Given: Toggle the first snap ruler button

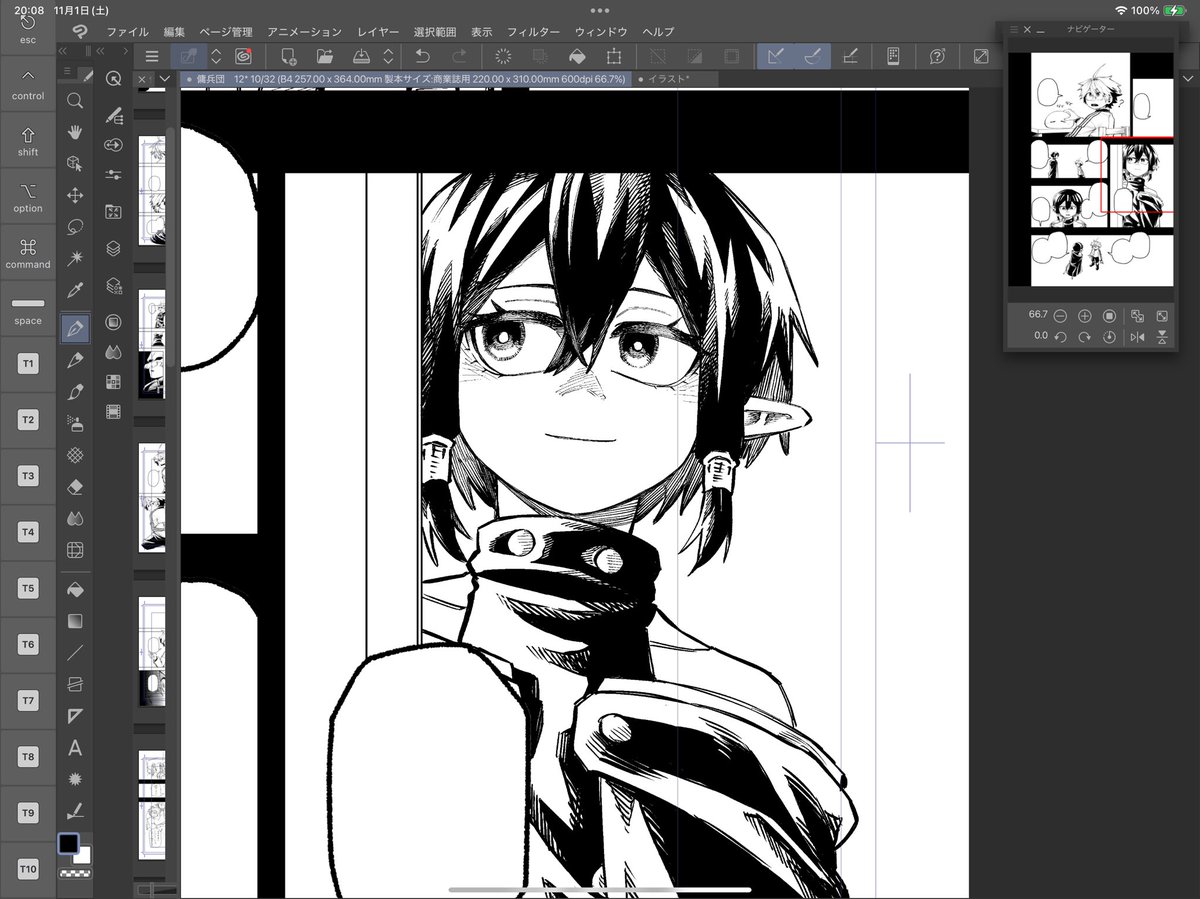Looking at the screenshot, I should pyautogui.click(x=775, y=56).
